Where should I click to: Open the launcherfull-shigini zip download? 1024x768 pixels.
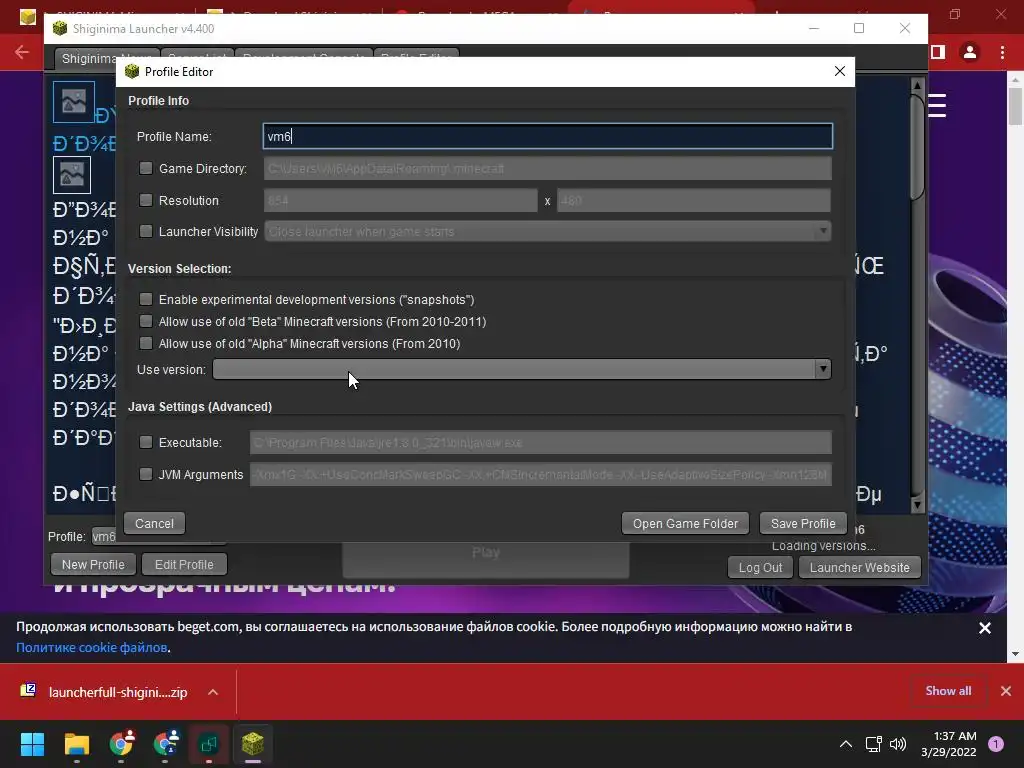point(118,692)
